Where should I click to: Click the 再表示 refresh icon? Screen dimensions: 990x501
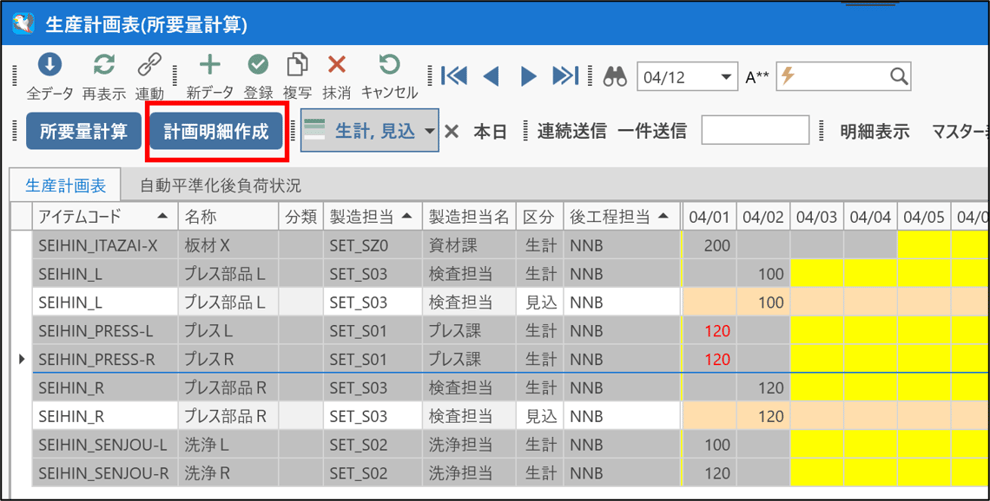pyautogui.click(x=103, y=65)
